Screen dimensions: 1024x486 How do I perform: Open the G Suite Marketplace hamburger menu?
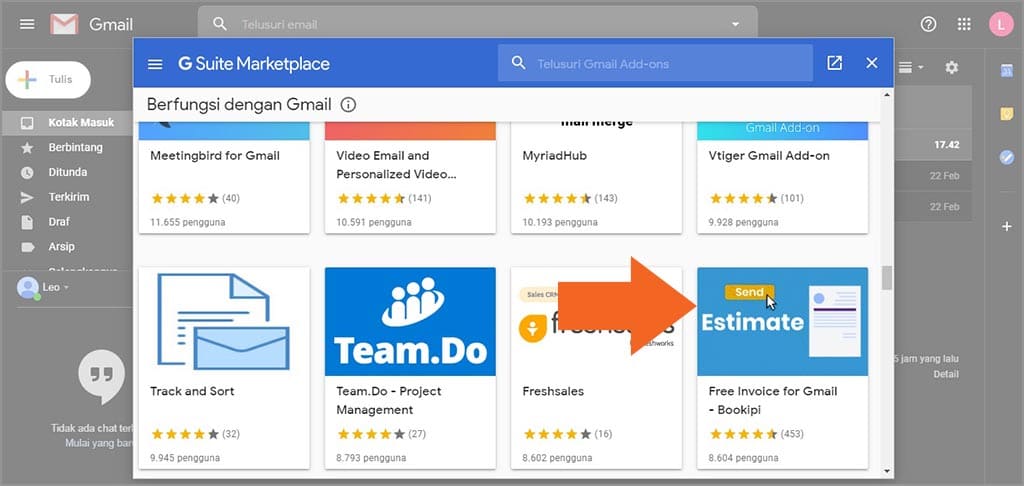point(155,64)
